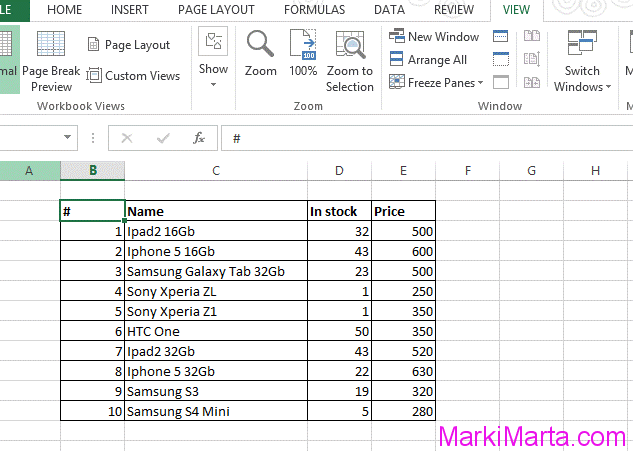The width and height of the screenshot is (633, 451).
Task: Select the '#' header cell
Action: [92, 211]
